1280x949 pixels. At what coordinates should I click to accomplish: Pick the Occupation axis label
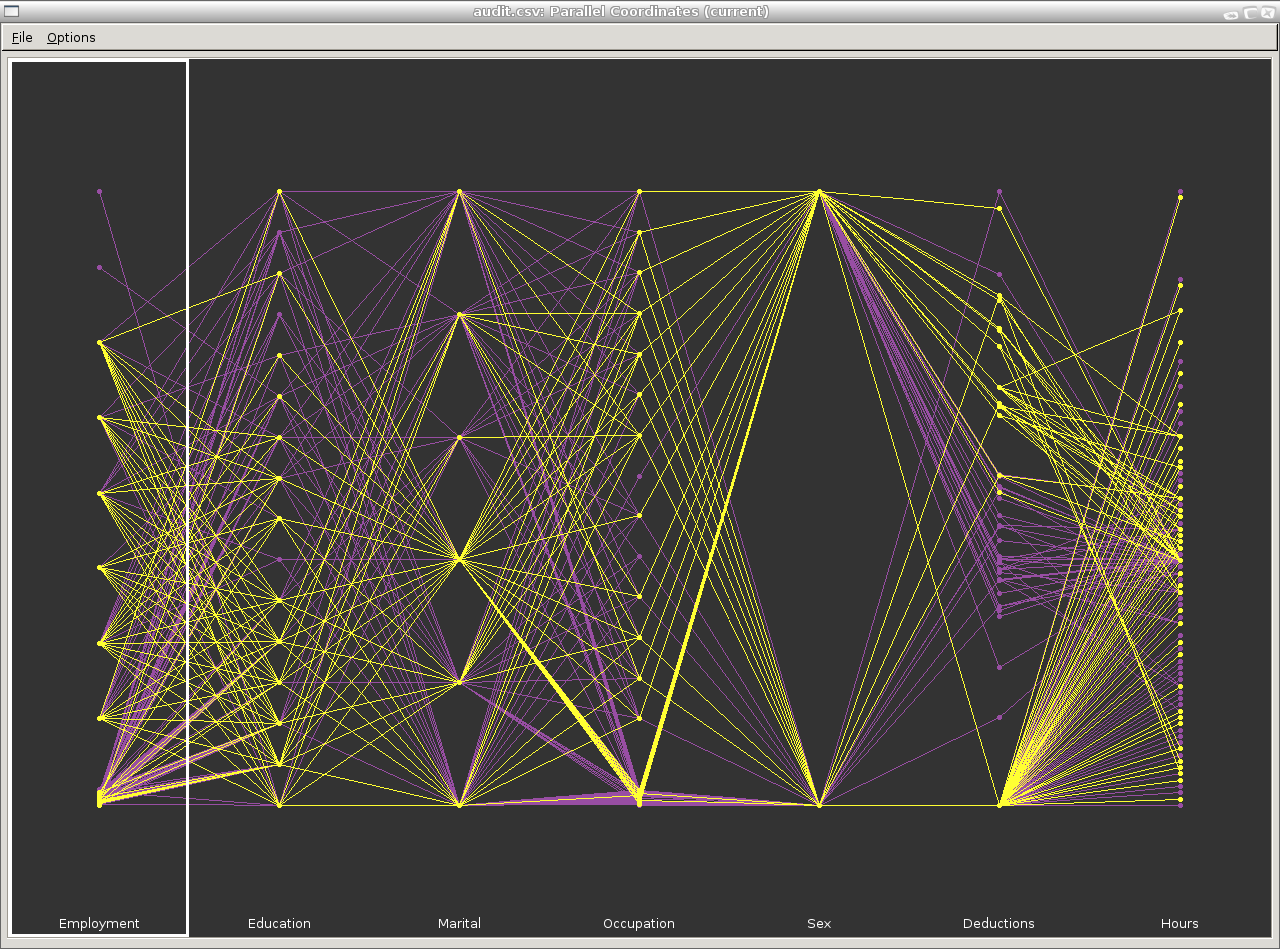point(639,924)
